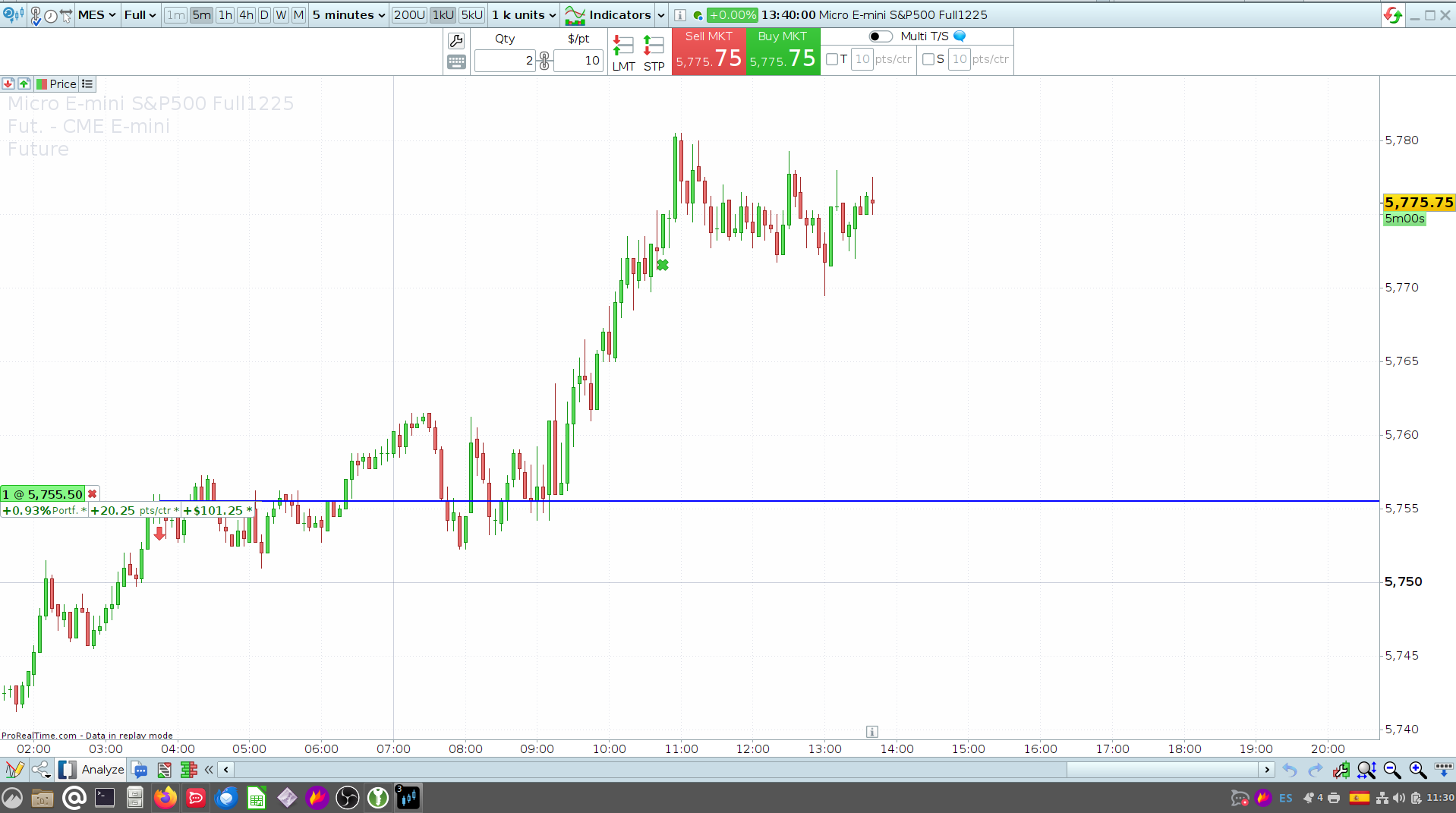
Task: Click the green up arrow price panel icon
Action: click(x=24, y=84)
